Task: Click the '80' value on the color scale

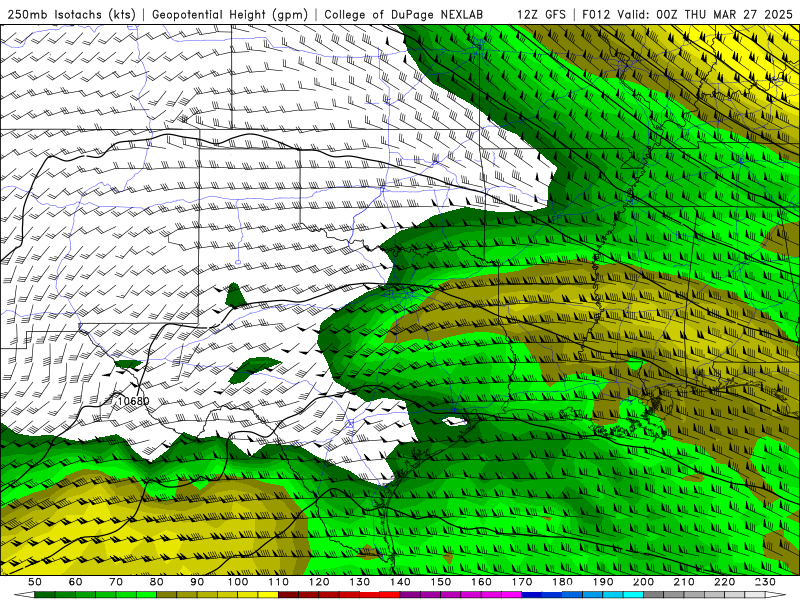Action: click(157, 582)
